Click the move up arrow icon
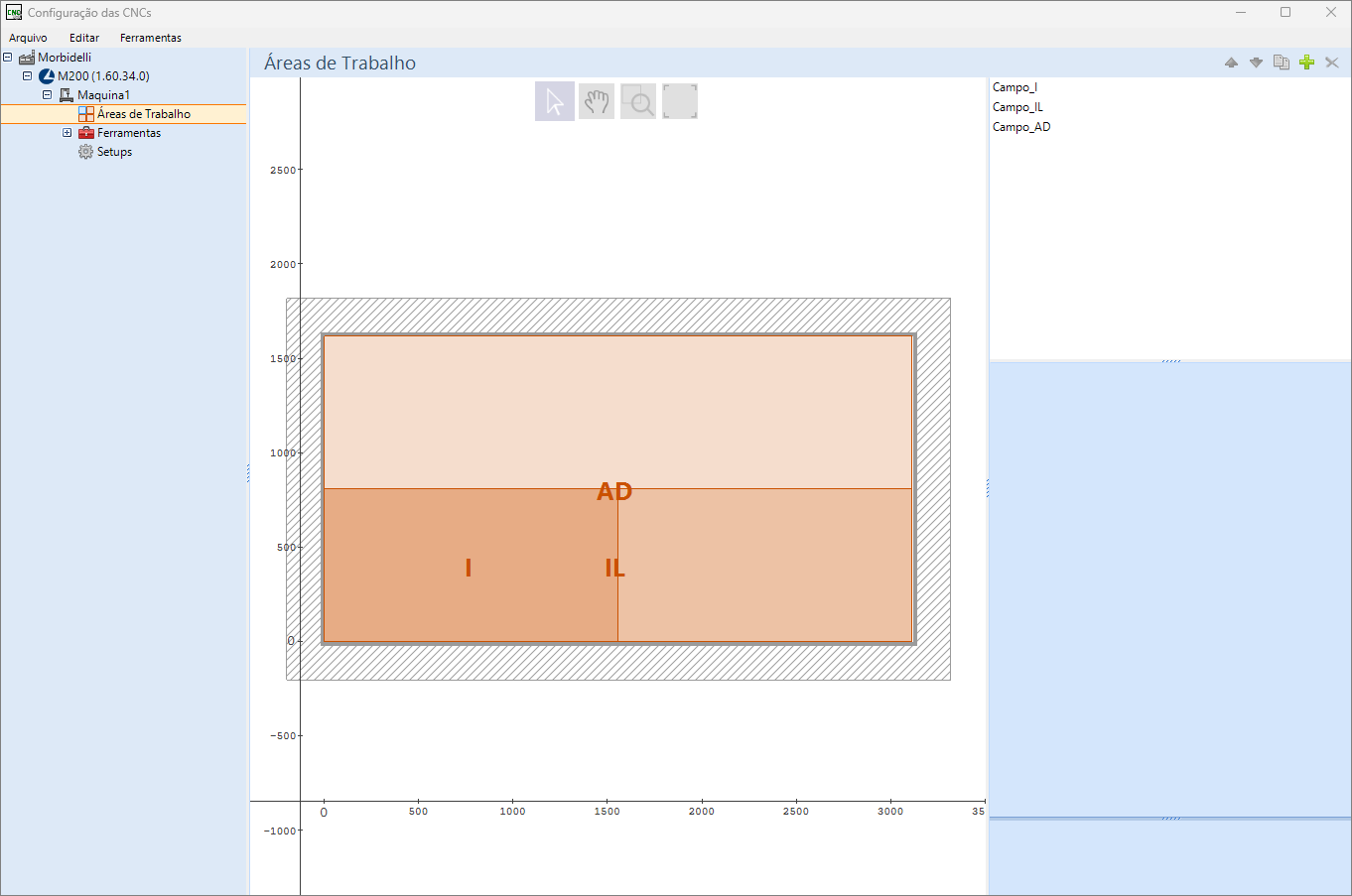This screenshot has width=1352, height=896. pyautogui.click(x=1231, y=63)
